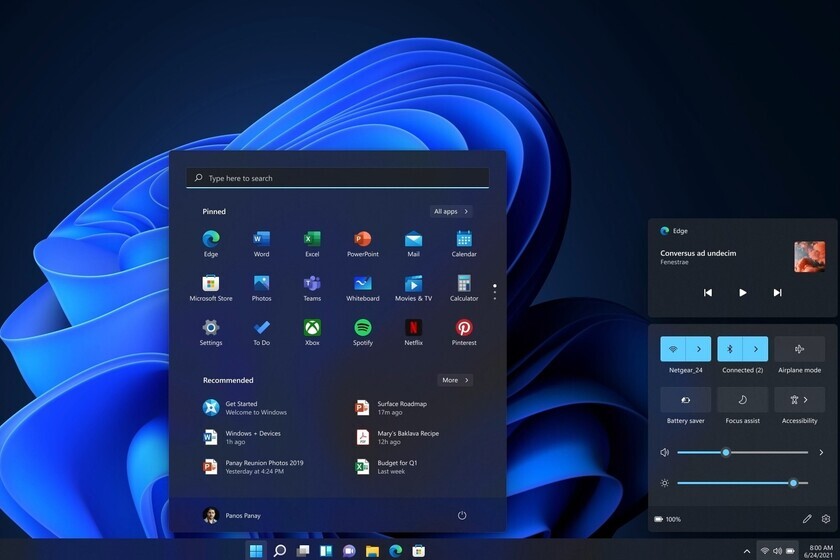
Task: Launch Word from pinned apps
Action: 261,244
